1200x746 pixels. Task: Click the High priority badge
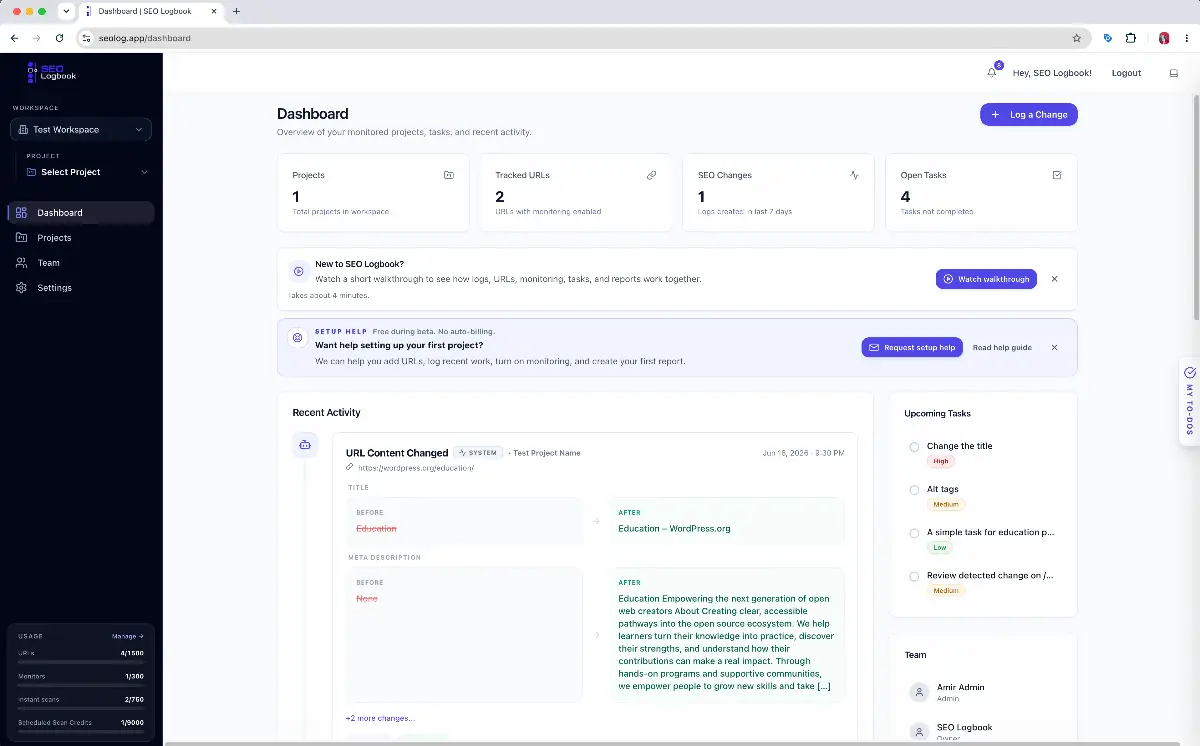click(x=940, y=461)
